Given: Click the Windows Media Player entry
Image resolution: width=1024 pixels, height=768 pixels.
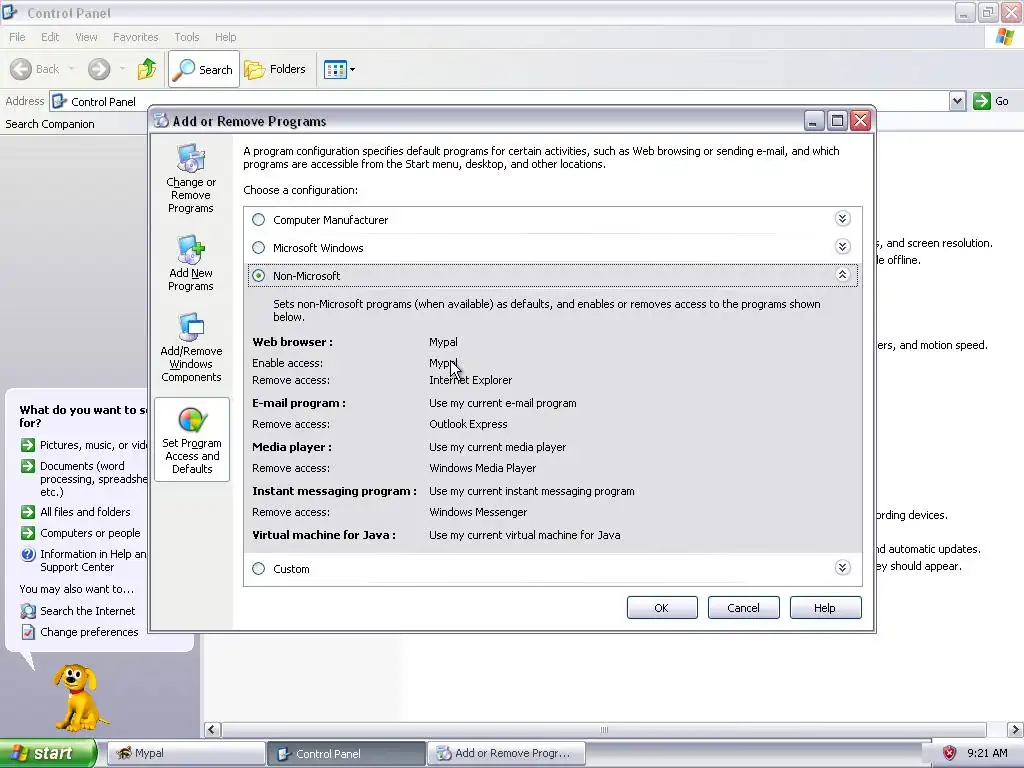Looking at the screenshot, I should (x=482, y=468).
